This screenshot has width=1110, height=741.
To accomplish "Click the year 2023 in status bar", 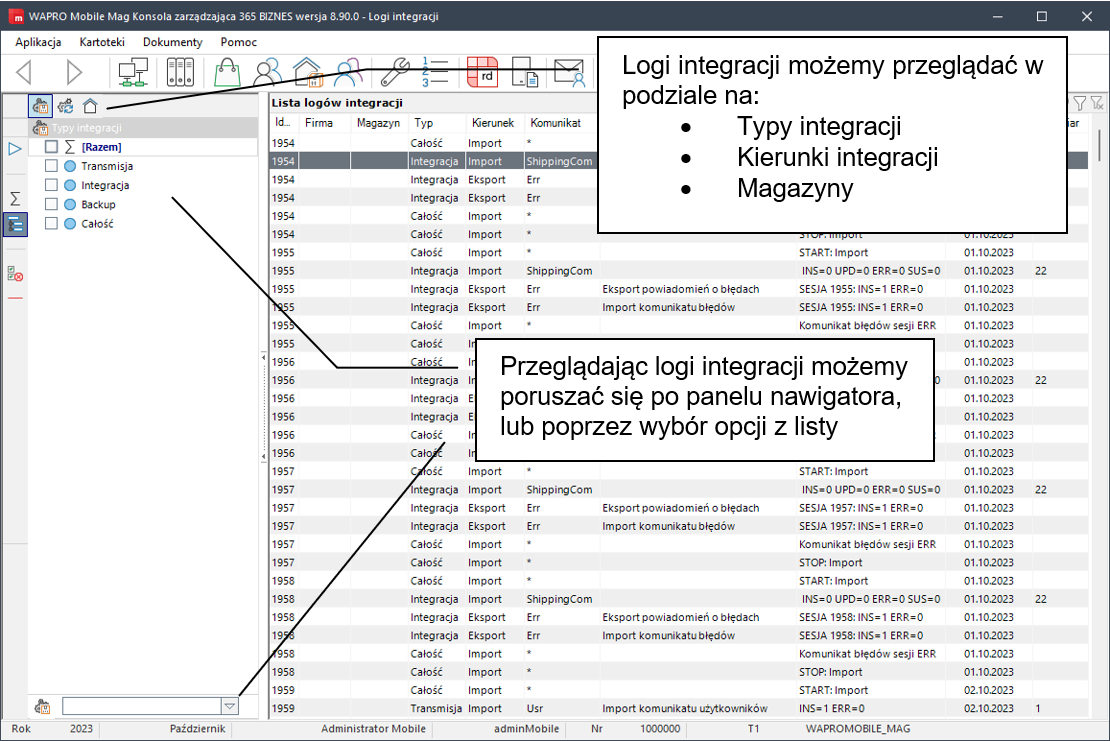I will [81, 729].
